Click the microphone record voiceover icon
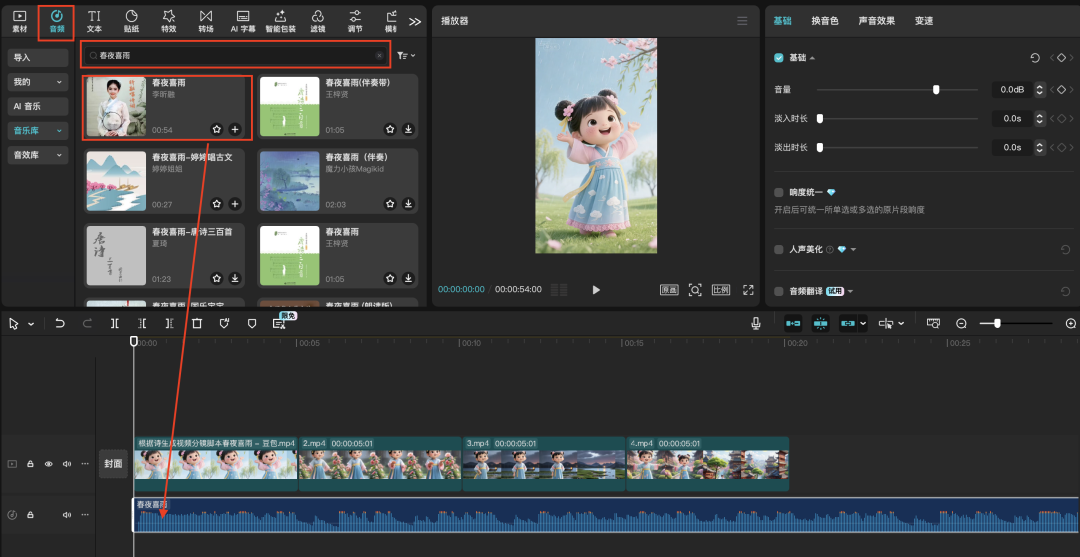Viewport: 1080px width, 557px height. pyautogui.click(x=757, y=323)
